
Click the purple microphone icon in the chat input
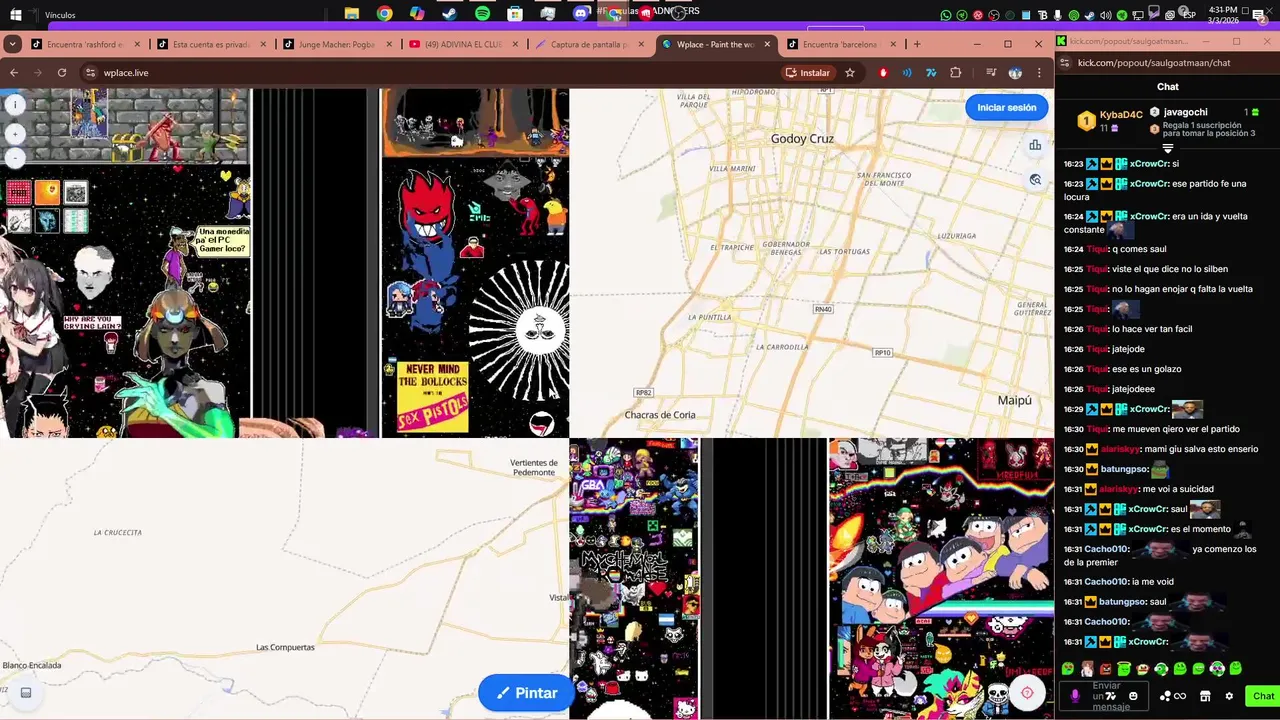[x=1075, y=696]
